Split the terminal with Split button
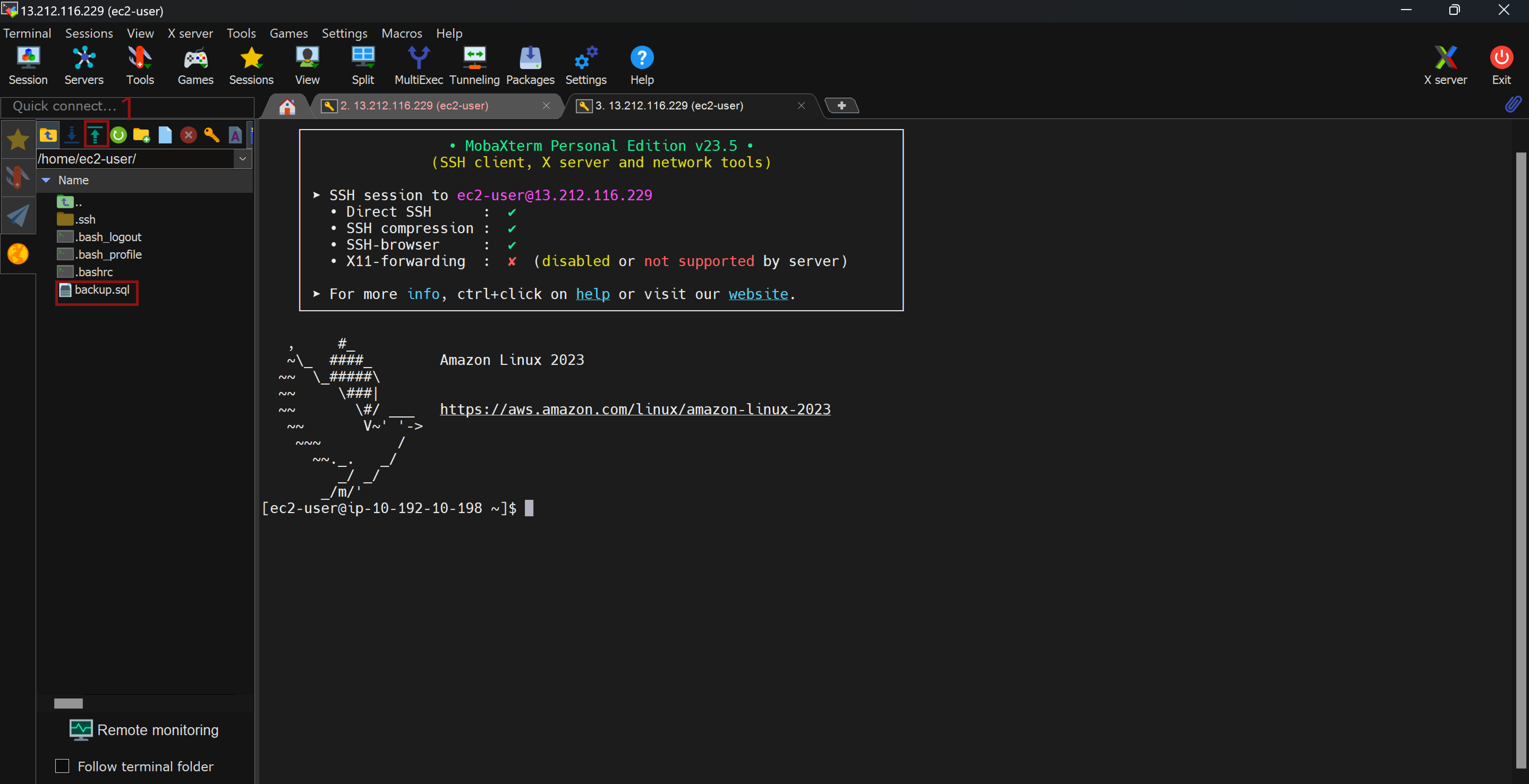 coord(363,66)
